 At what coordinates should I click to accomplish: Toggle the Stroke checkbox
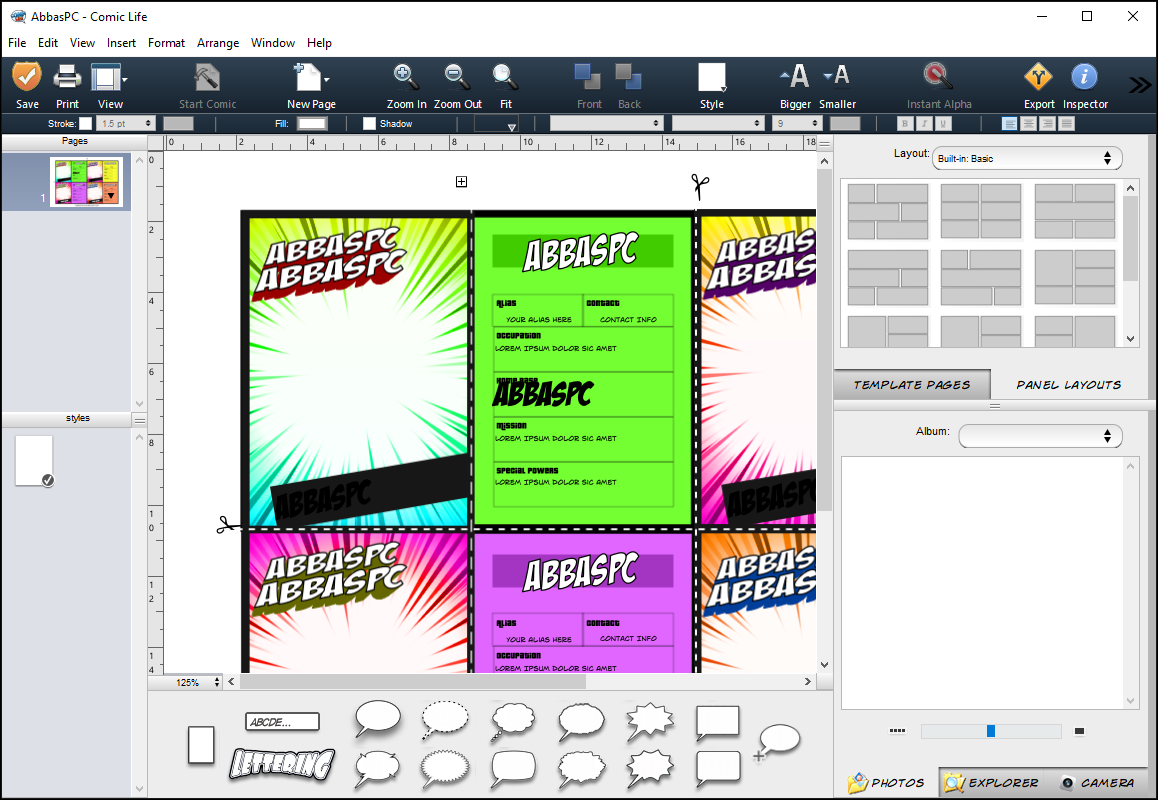[x=86, y=123]
